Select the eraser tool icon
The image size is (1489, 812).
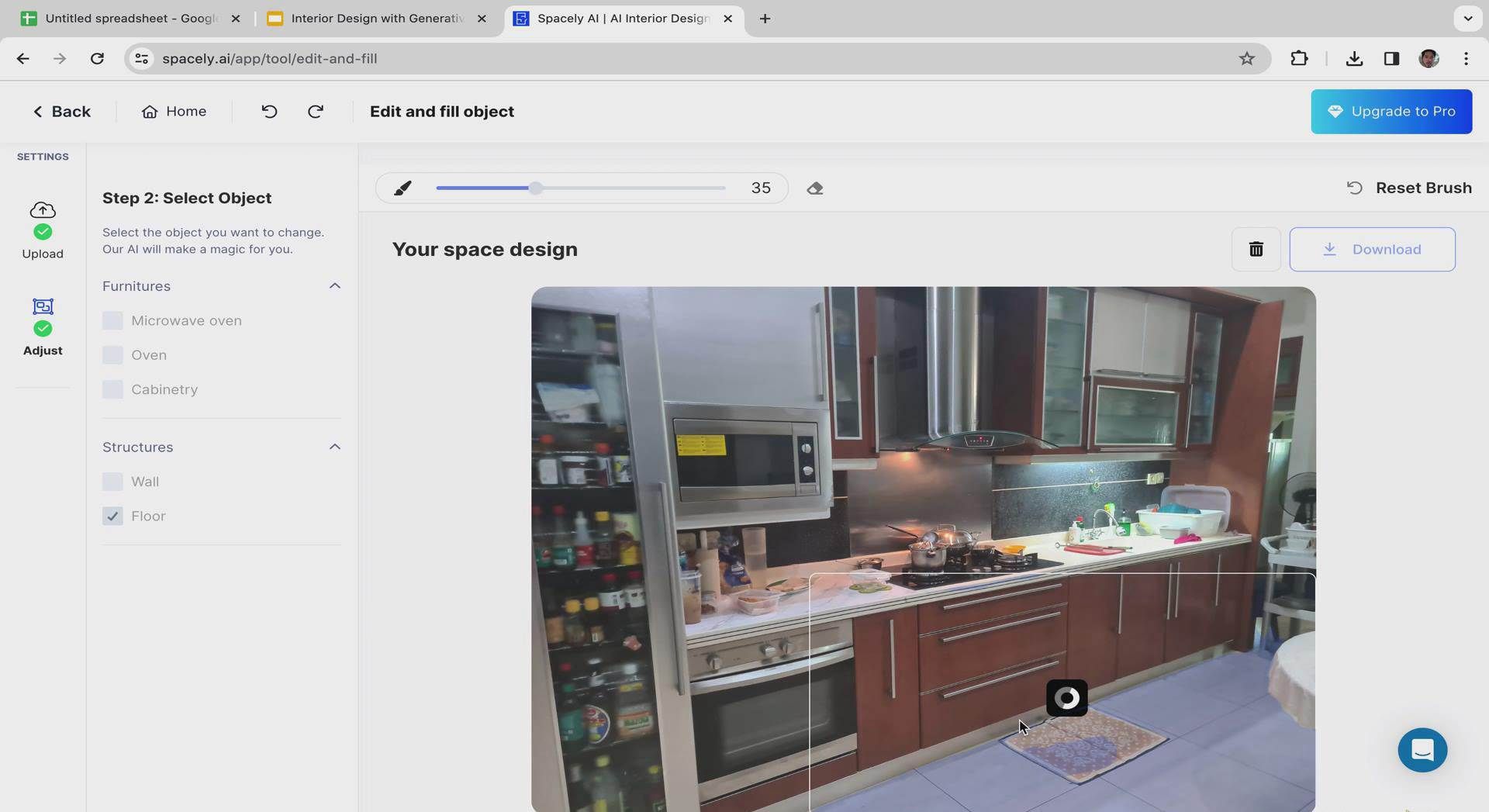pyautogui.click(x=814, y=188)
